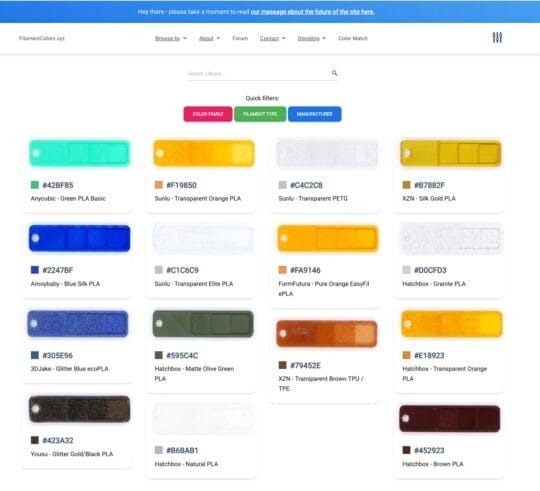Open the Forum page
Screen dimensions: 540x491
pos(240,38)
